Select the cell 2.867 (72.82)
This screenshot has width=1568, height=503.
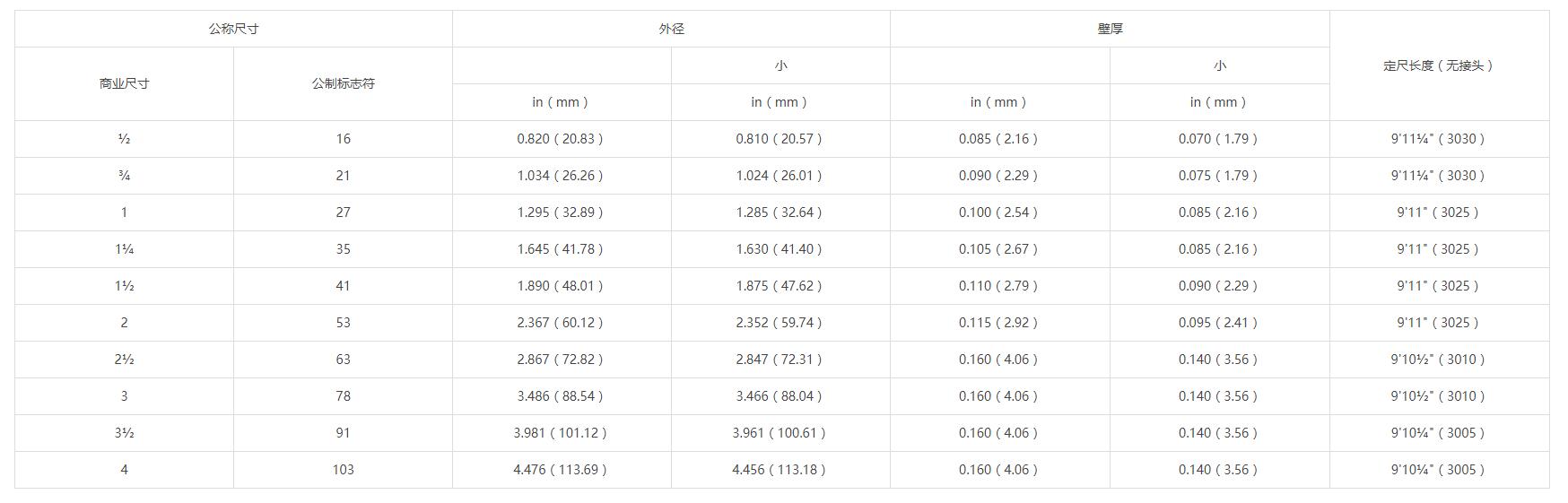[561, 360]
